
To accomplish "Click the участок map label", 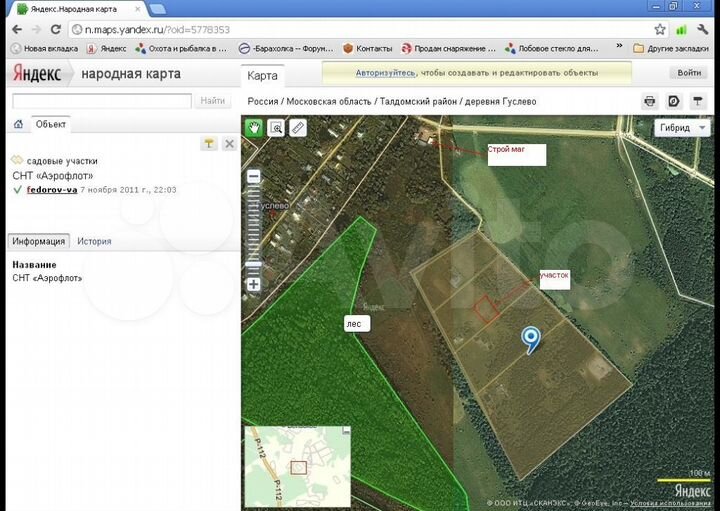I will (x=554, y=279).
